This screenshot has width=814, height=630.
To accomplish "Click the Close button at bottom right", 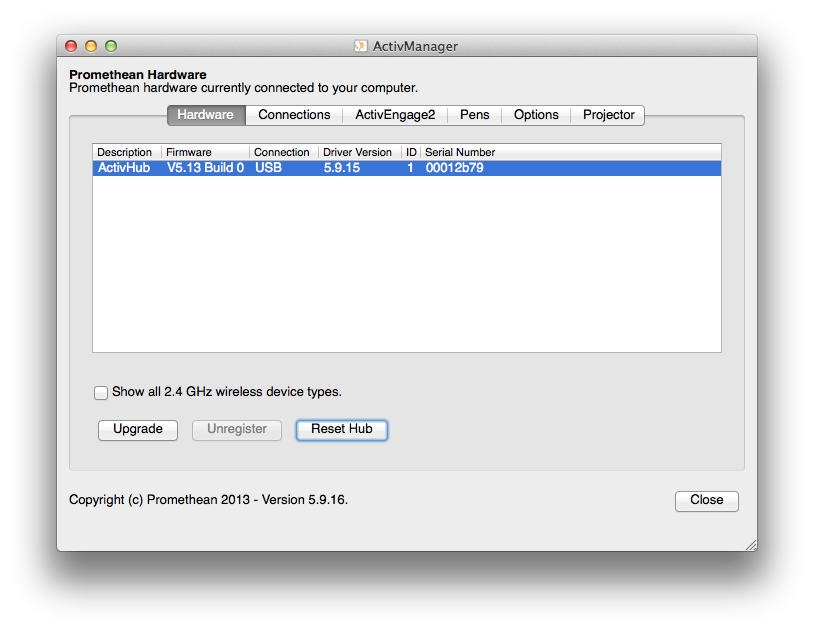I will [706, 500].
